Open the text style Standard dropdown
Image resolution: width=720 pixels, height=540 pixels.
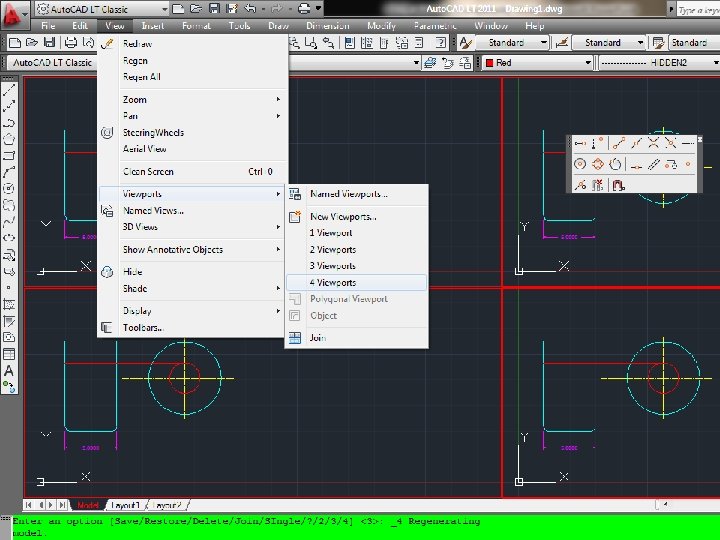tap(512, 43)
